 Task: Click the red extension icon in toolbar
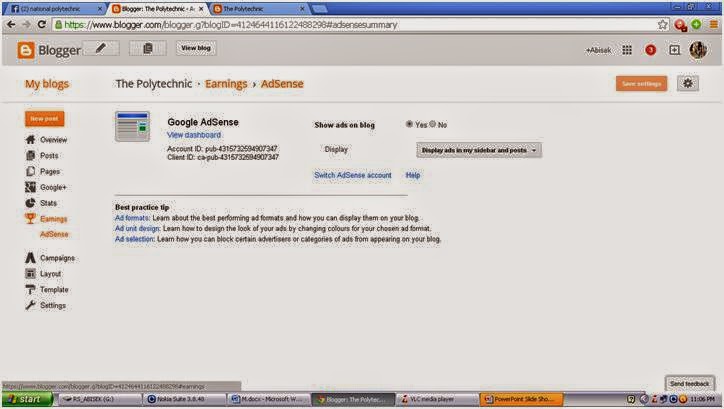(x=680, y=25)
